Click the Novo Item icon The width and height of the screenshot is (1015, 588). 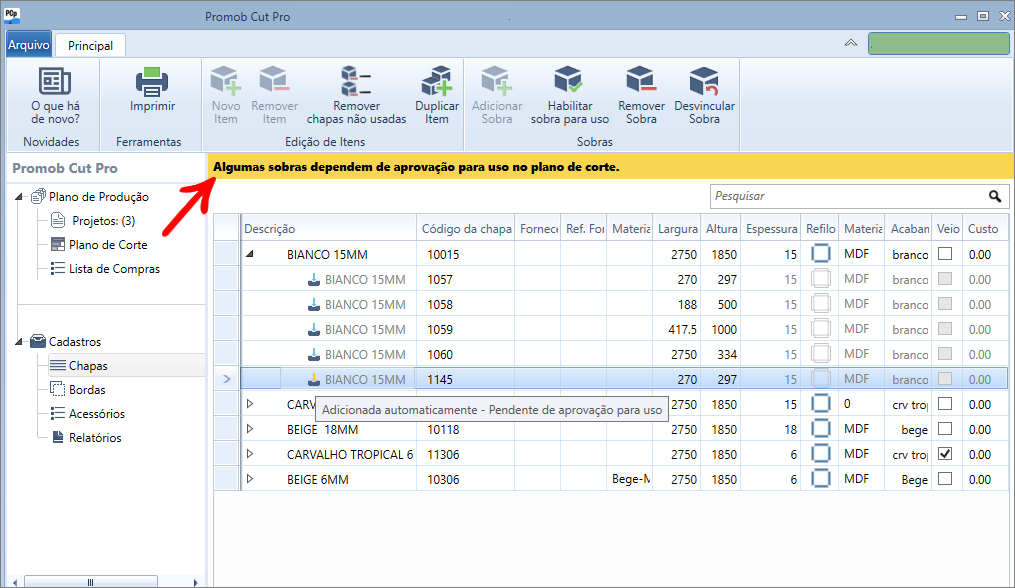pyautogui.click(x=225, y=81)
